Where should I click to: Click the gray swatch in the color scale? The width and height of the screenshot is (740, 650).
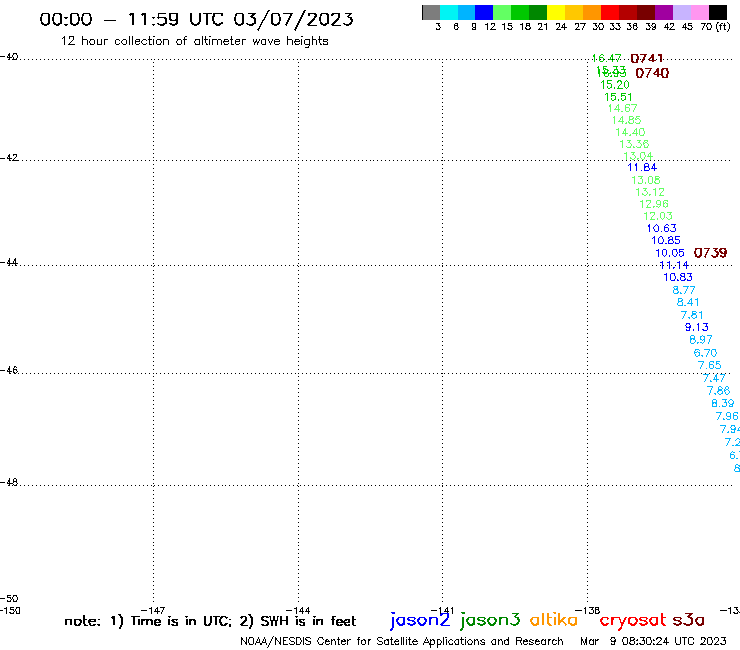click(x=431, y=12)
